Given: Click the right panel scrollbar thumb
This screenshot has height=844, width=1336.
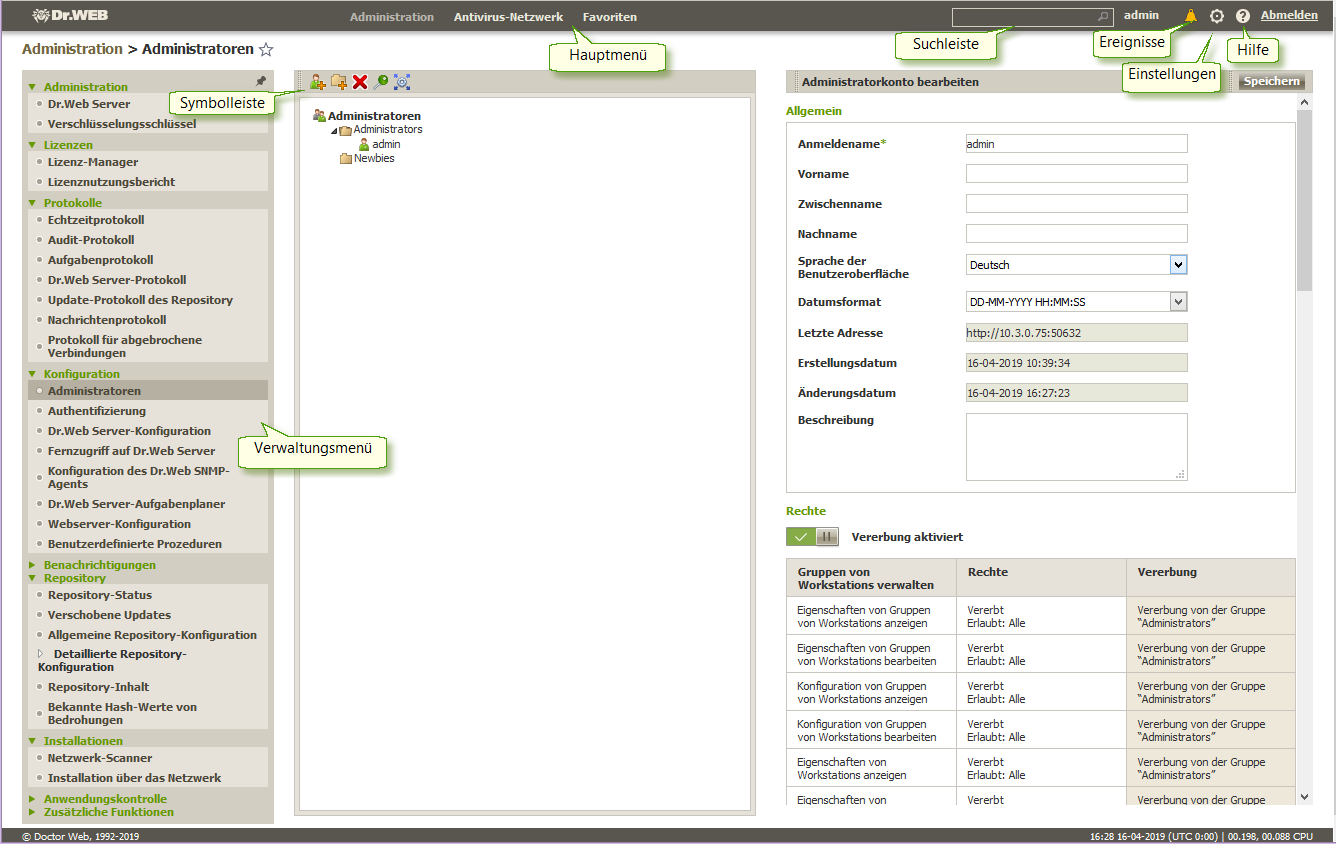Looking at the screenshot, I should (1304, 200).
